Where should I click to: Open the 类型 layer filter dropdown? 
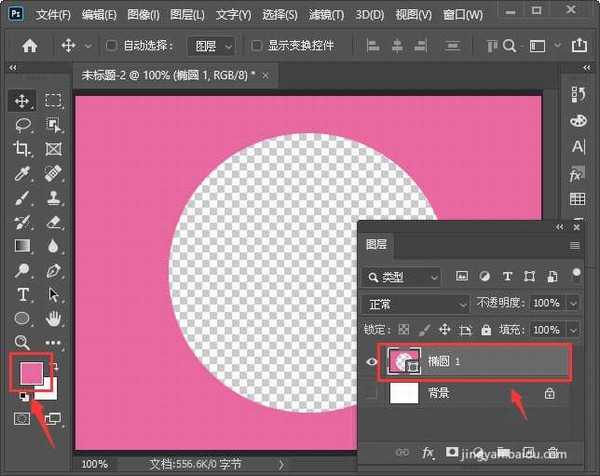402,276
